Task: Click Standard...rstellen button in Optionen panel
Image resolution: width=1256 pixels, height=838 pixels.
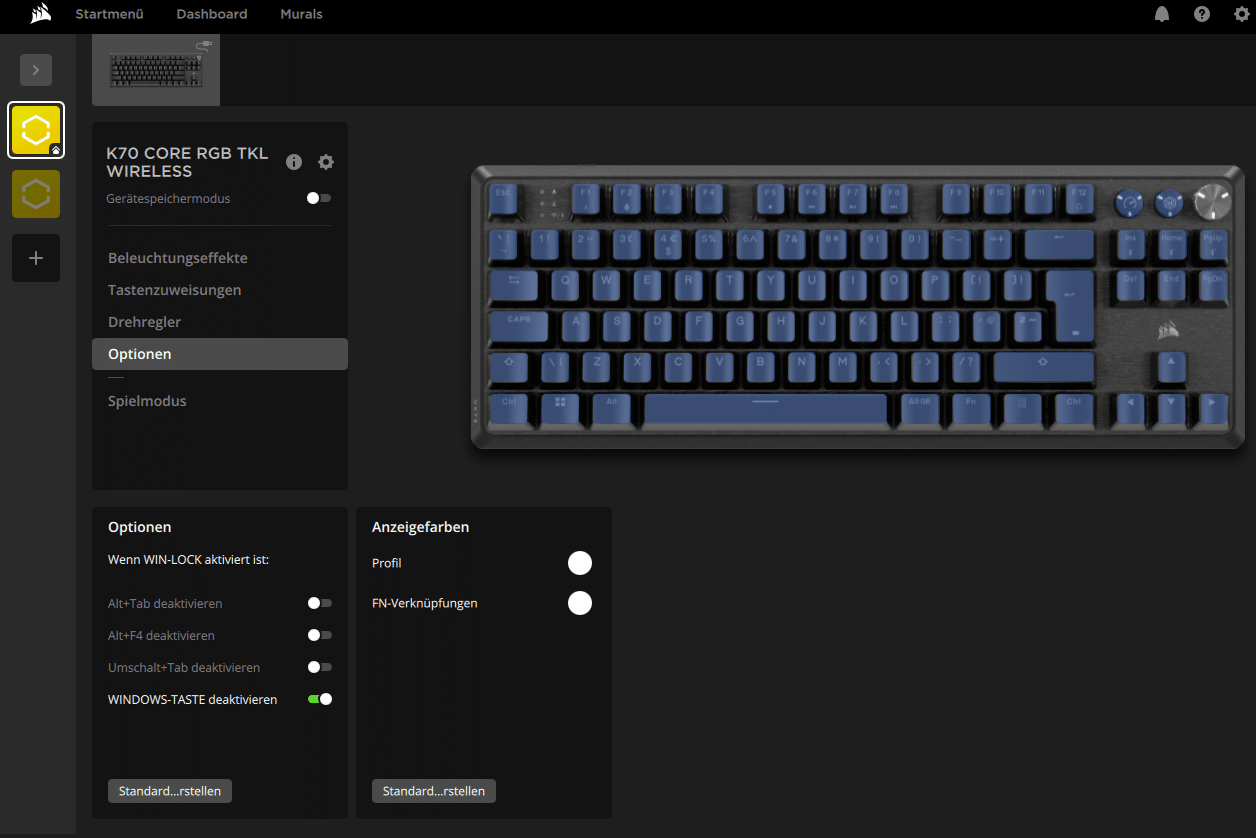Action: pos(170,791)
